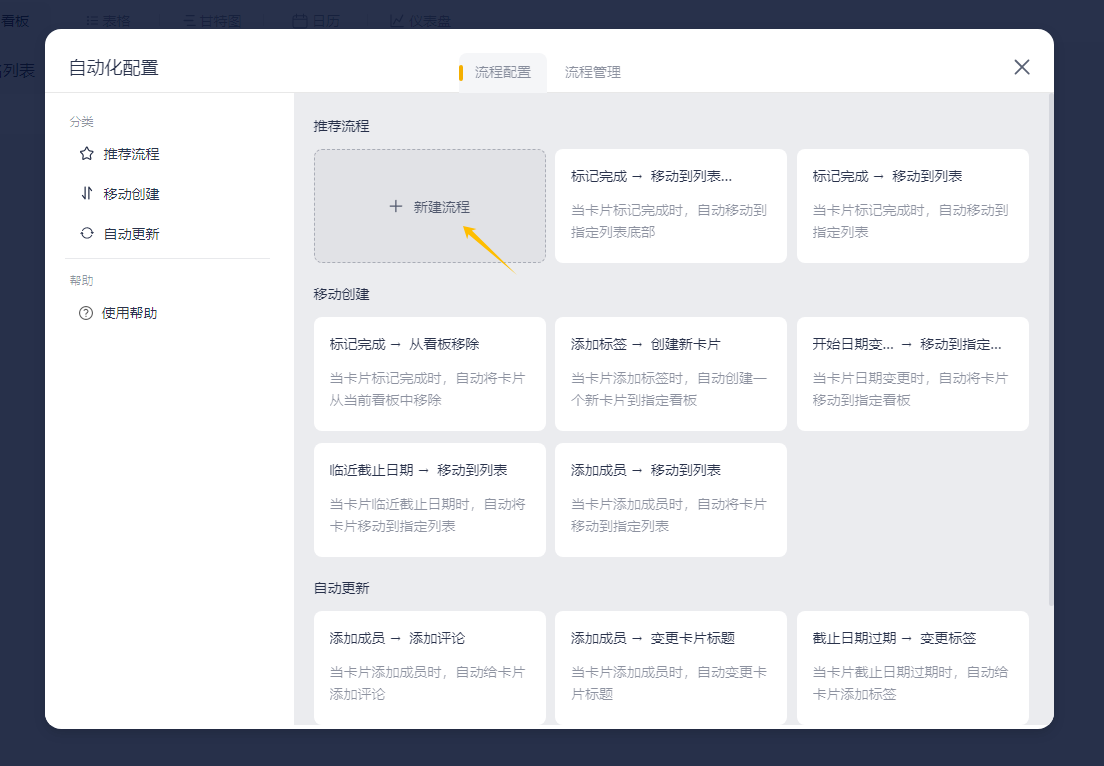Image resolution: width=1104 pixels, height=766 pixels.
Task: Select the 标记完成 → 移动到列表底部 card
Action: click(671, 206)
